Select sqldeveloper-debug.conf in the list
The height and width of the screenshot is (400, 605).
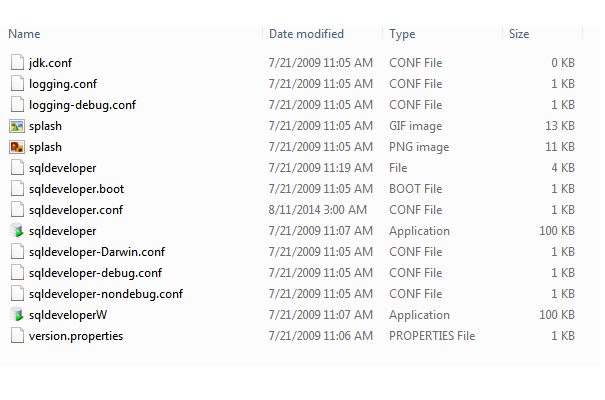[96, 273]
